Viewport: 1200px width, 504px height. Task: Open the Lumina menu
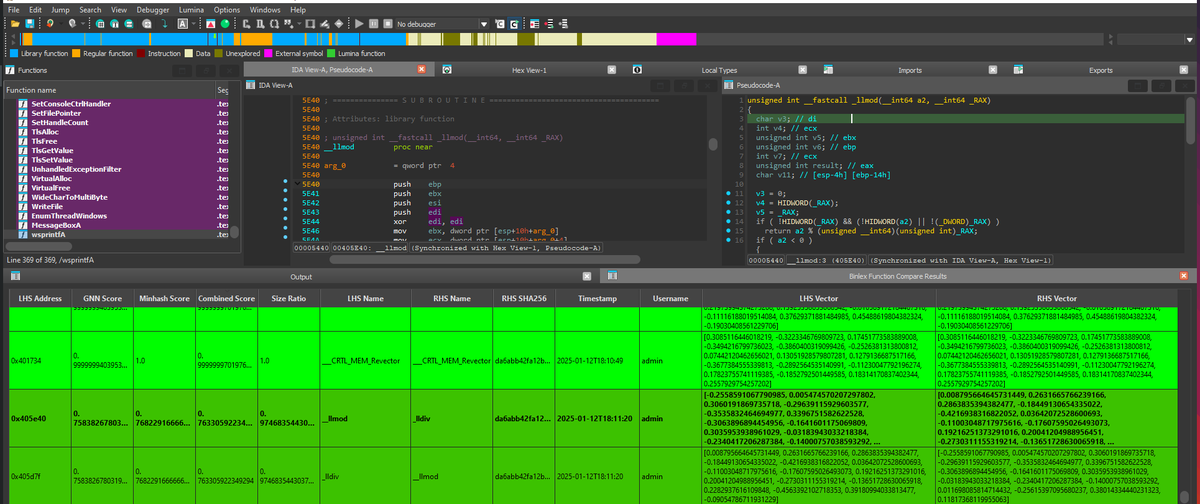coord(193,9)
